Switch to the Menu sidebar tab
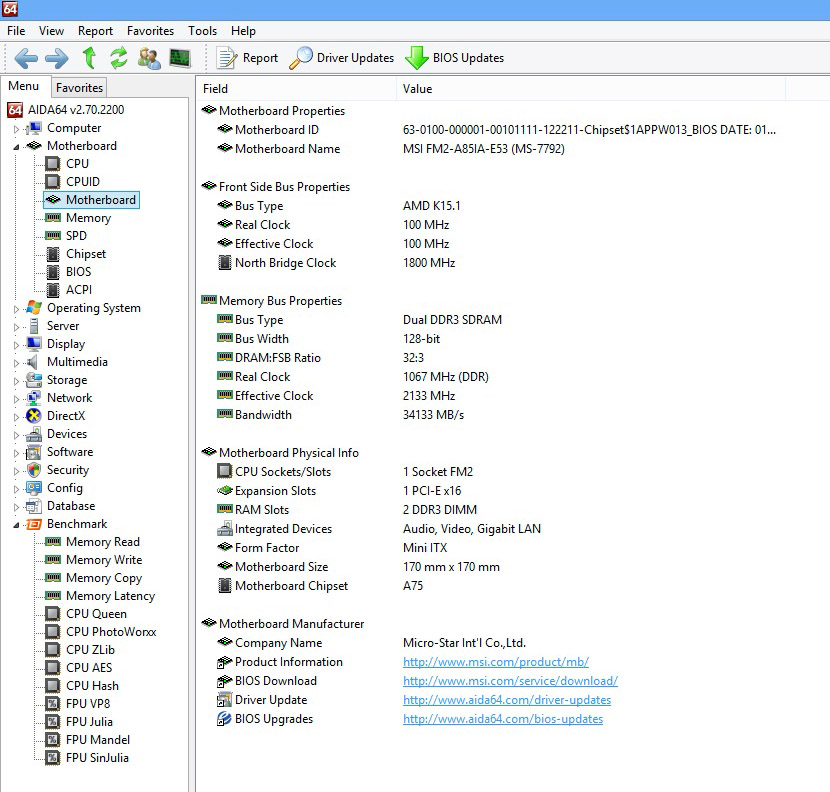 pyautogui.click(x=24, y=86)
